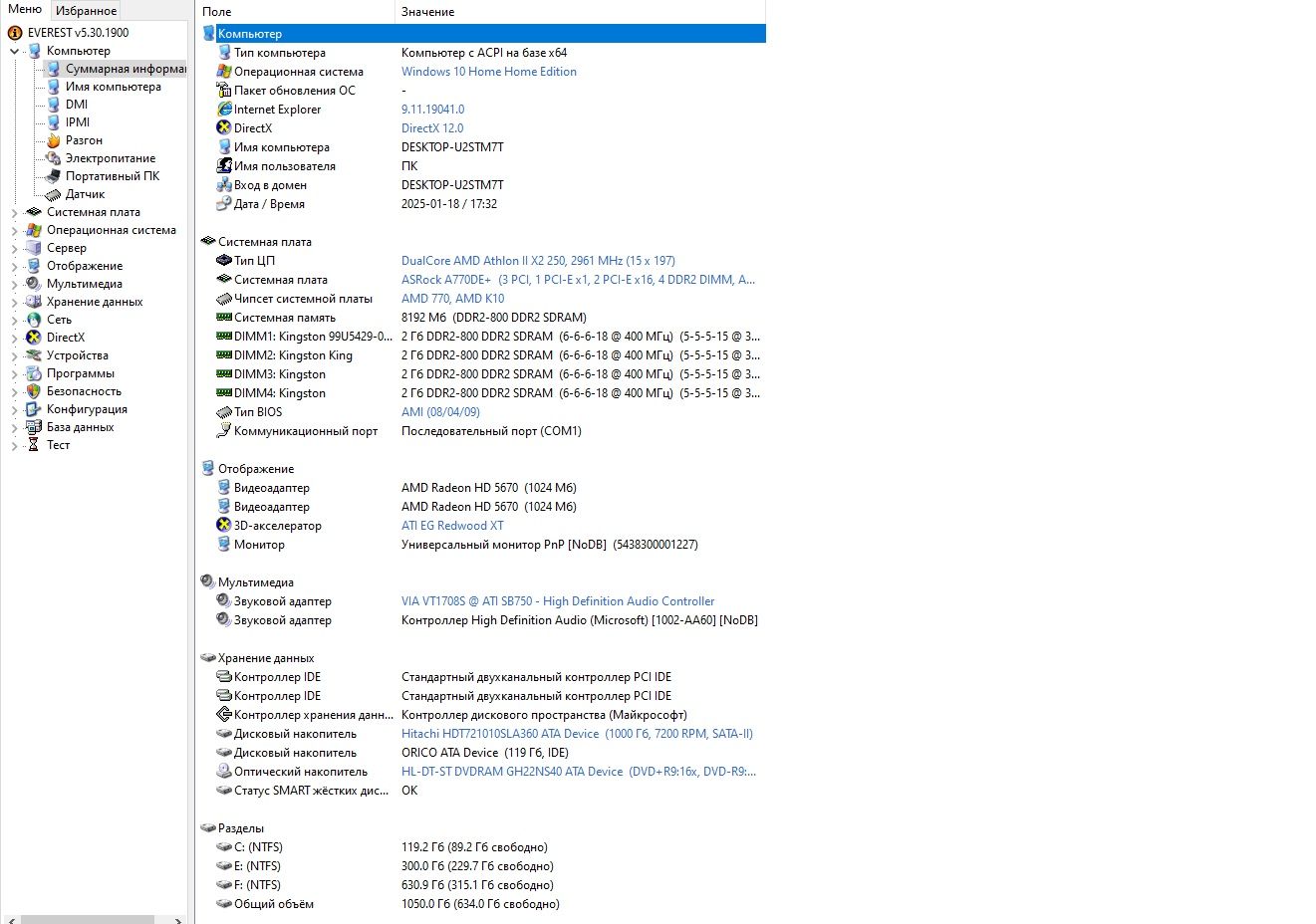Click the Имя компьютера tree icon
The image size is (1316, 924).
[x=53, y=87]
